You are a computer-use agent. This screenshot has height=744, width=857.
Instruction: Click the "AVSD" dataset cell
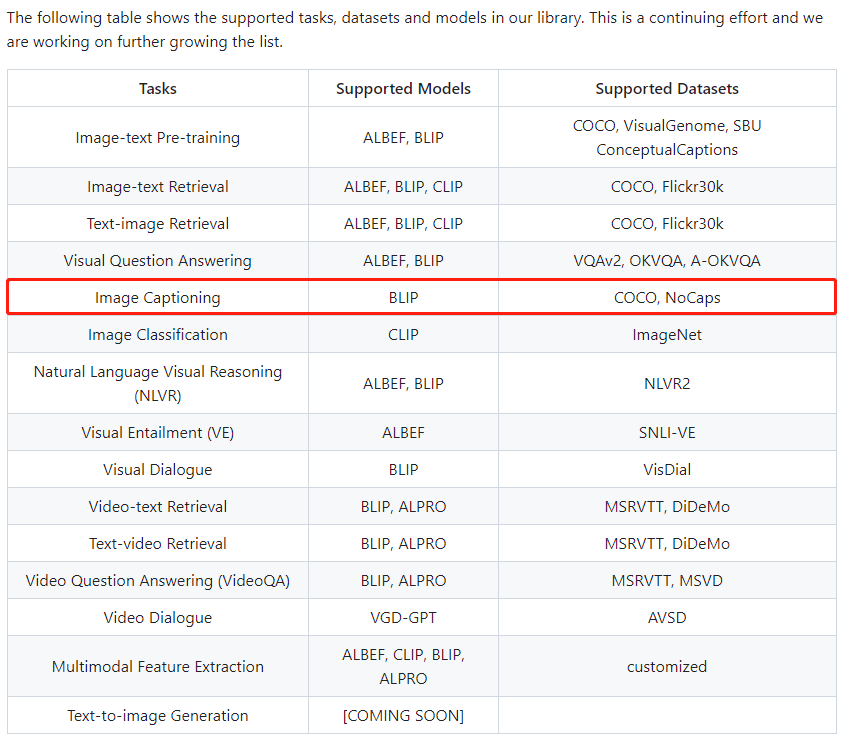click(667, 618)
